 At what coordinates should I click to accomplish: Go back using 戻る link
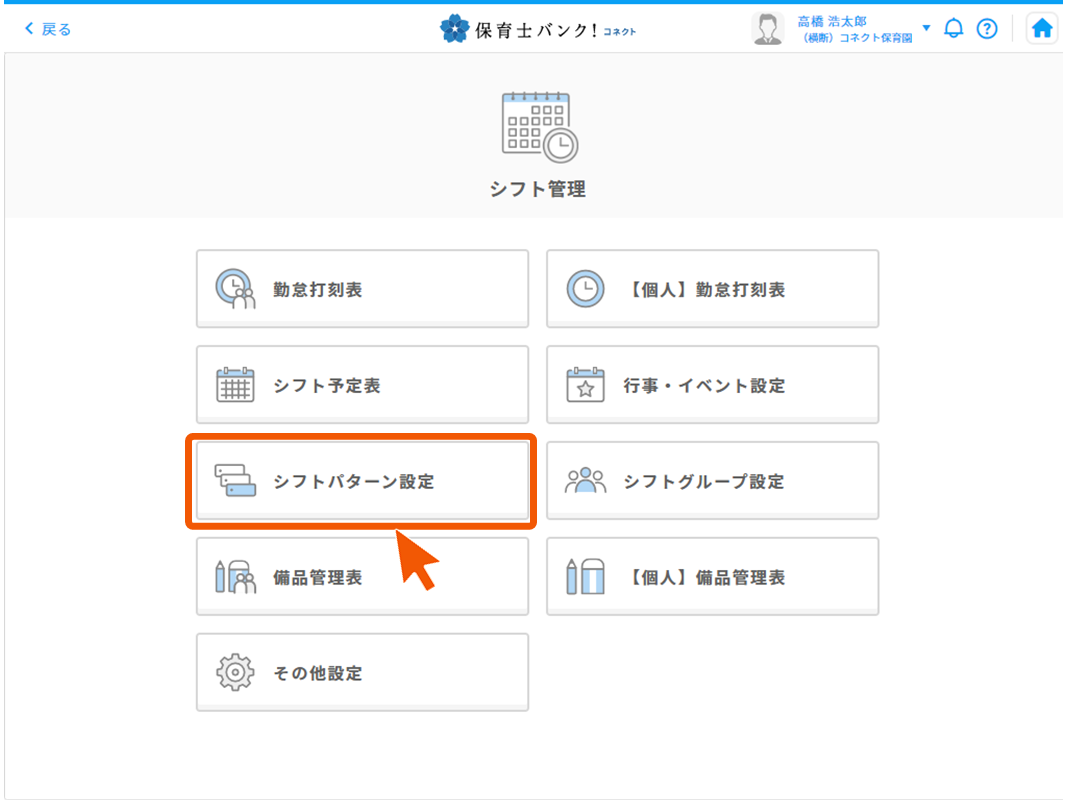48,29
